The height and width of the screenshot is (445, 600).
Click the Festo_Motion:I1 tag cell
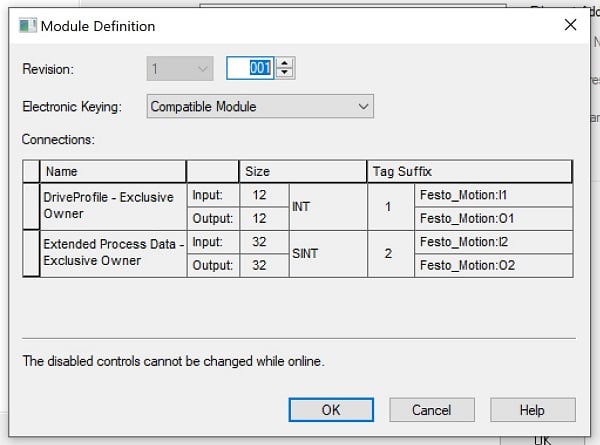494,195
